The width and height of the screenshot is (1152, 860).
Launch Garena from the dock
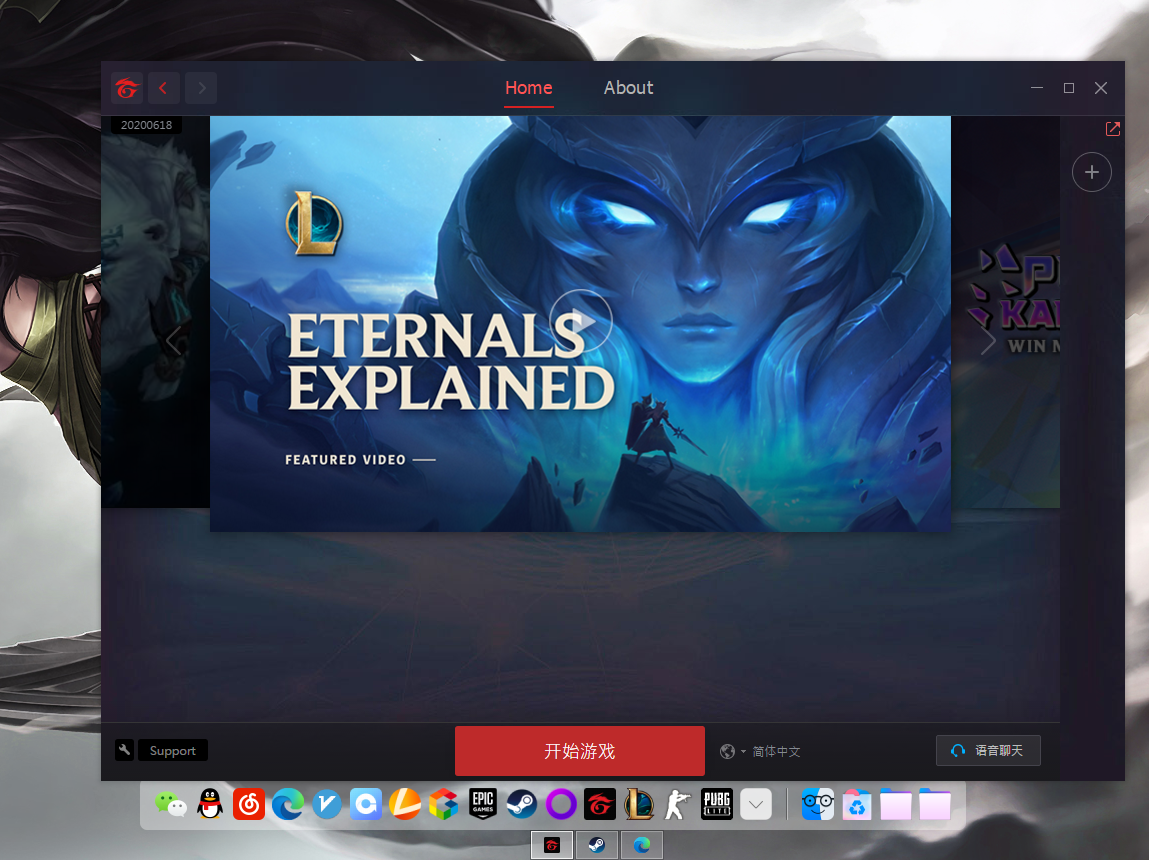(x=600, y=804)
